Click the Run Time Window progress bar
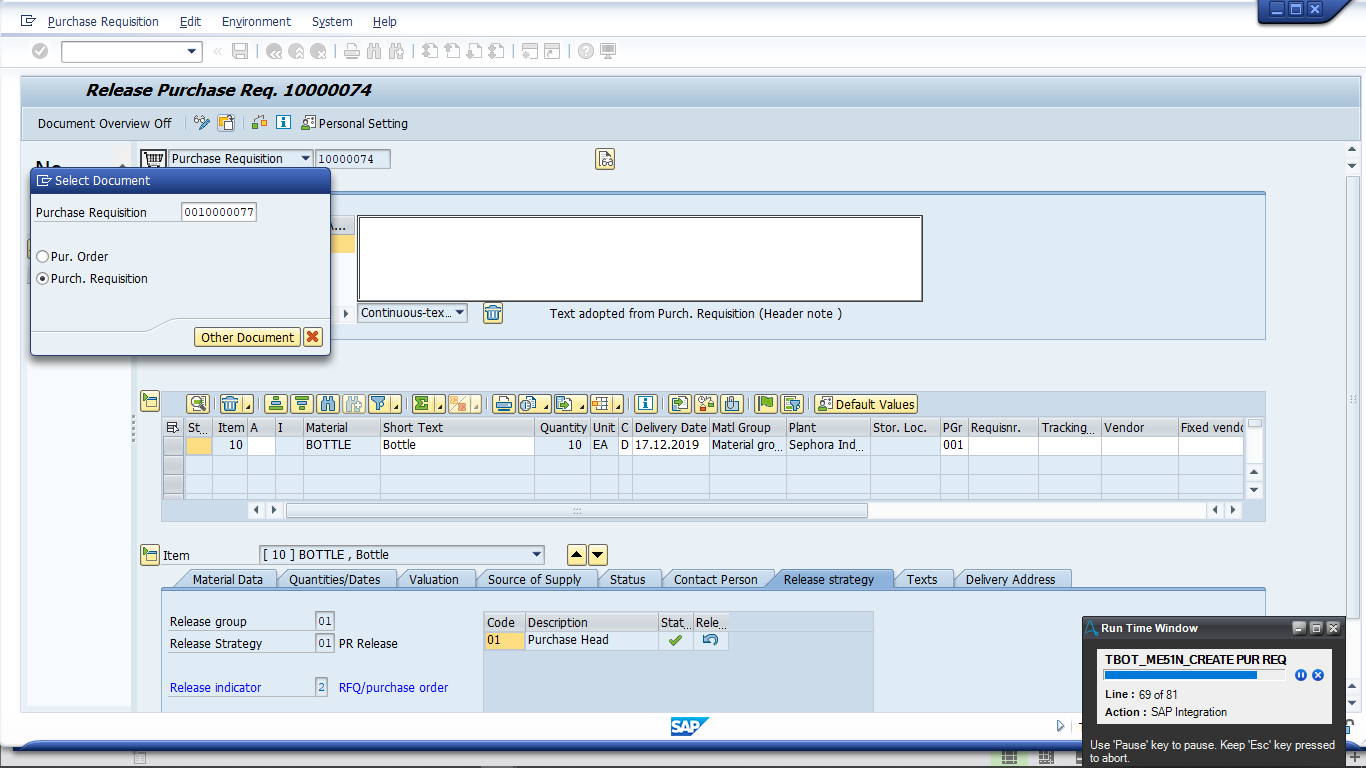1366x768 pixels. [x=1194, y=675]
